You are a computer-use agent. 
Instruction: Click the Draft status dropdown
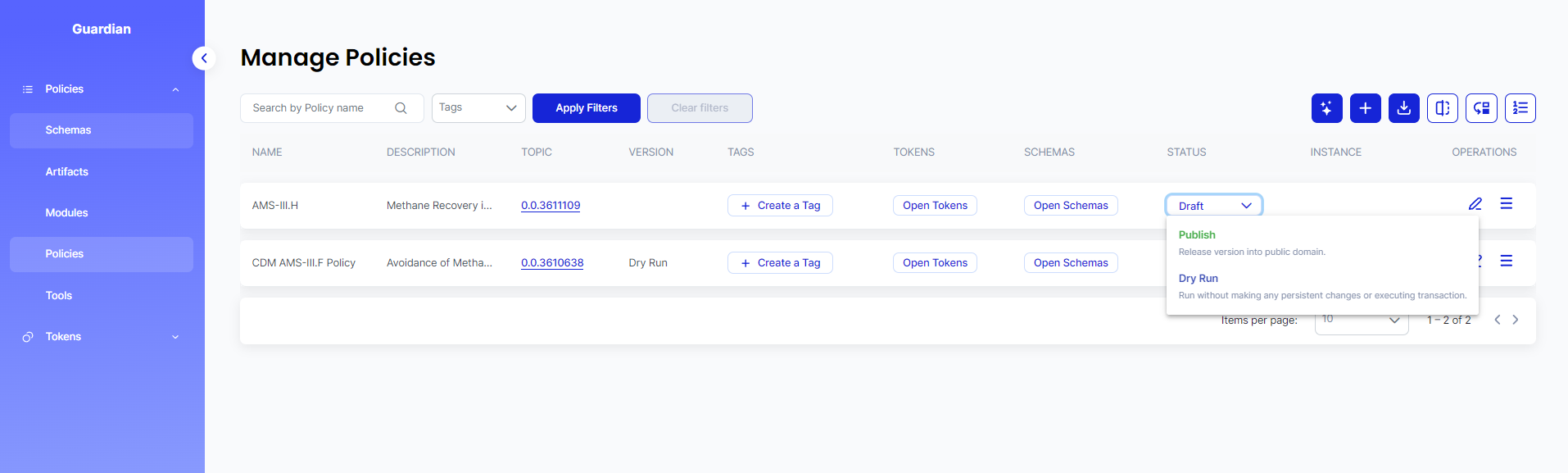[x=1213, y=206]
